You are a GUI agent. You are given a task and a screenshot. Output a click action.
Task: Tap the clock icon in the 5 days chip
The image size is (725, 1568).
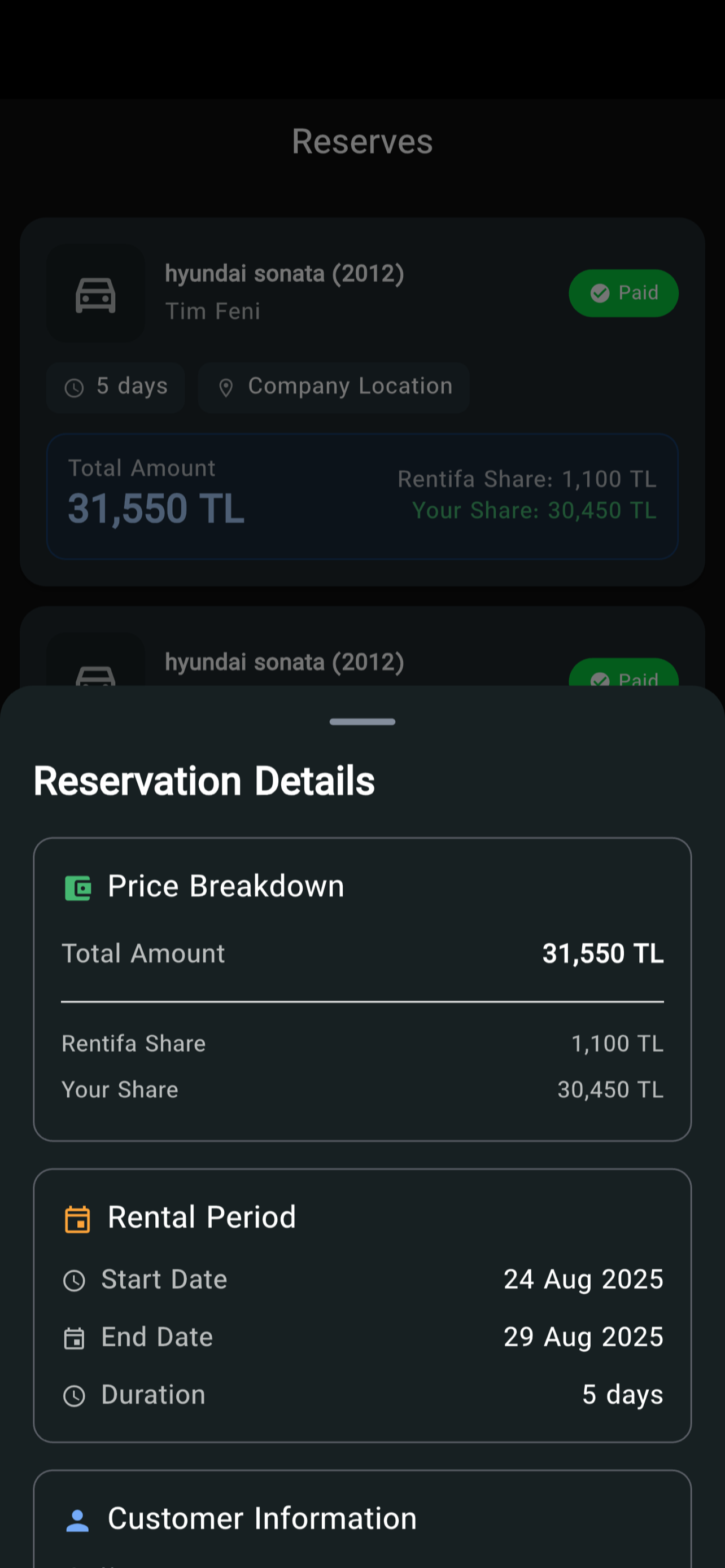[x=75, y=388]
